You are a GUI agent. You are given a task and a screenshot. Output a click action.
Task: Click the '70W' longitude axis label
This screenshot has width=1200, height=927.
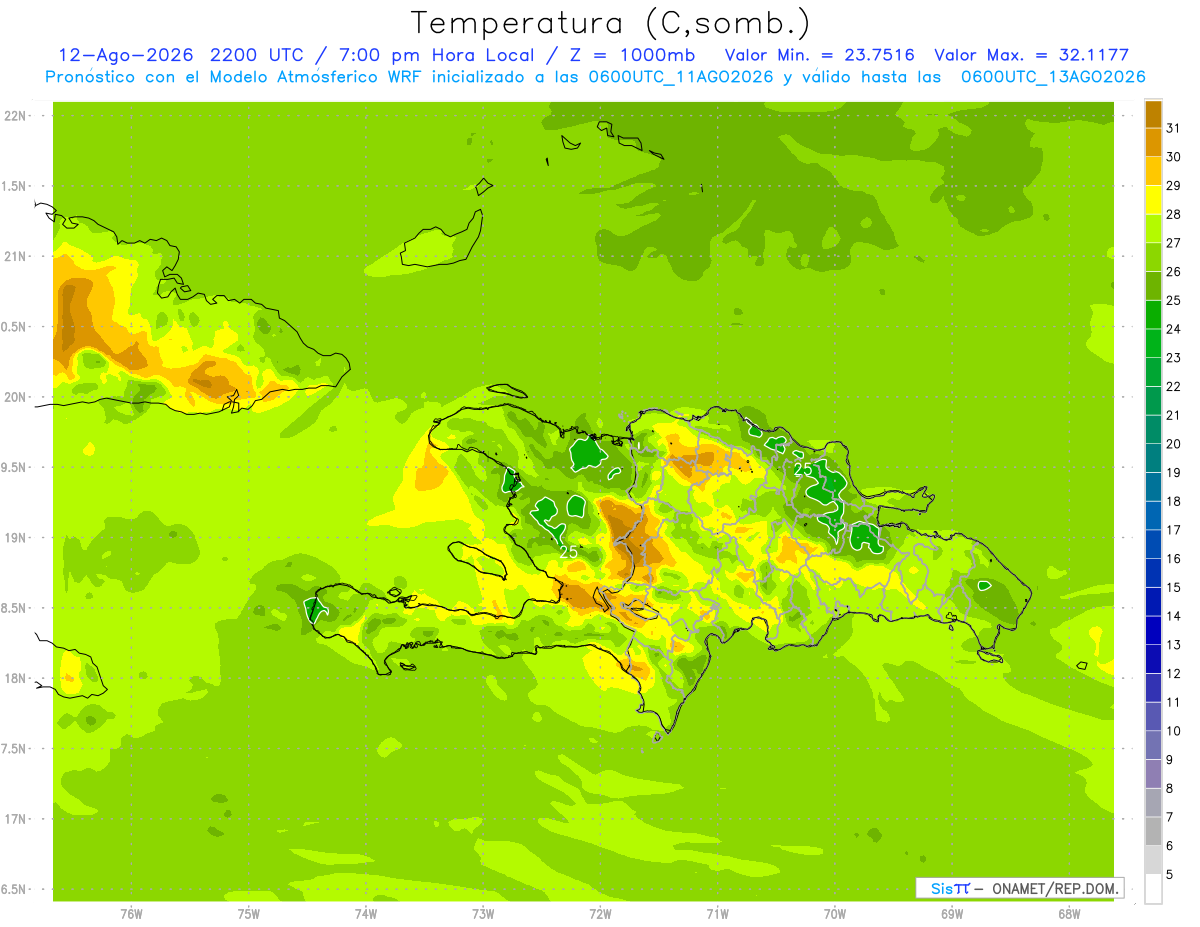point(835,913)
